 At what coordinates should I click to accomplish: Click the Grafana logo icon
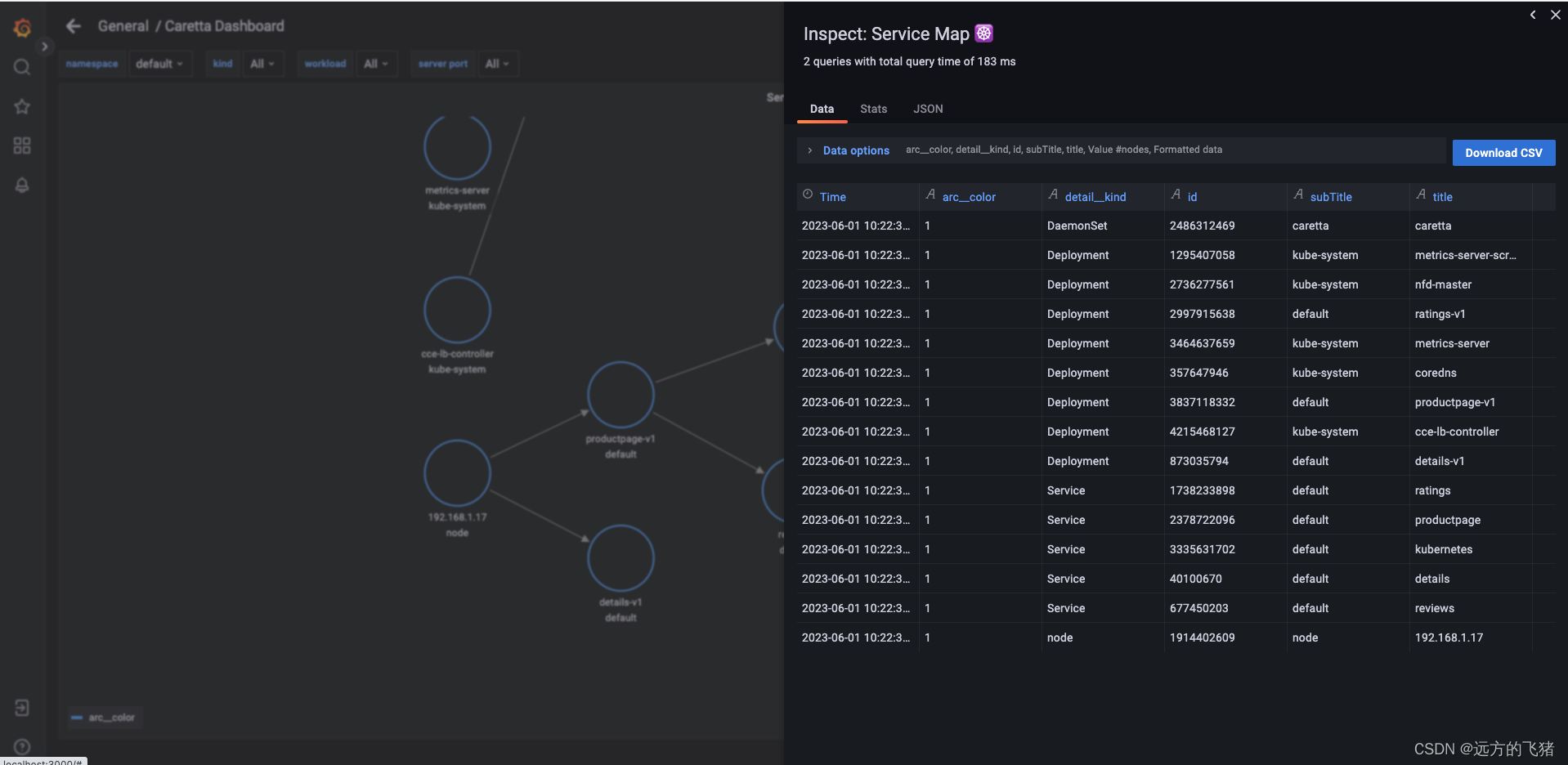22,28
